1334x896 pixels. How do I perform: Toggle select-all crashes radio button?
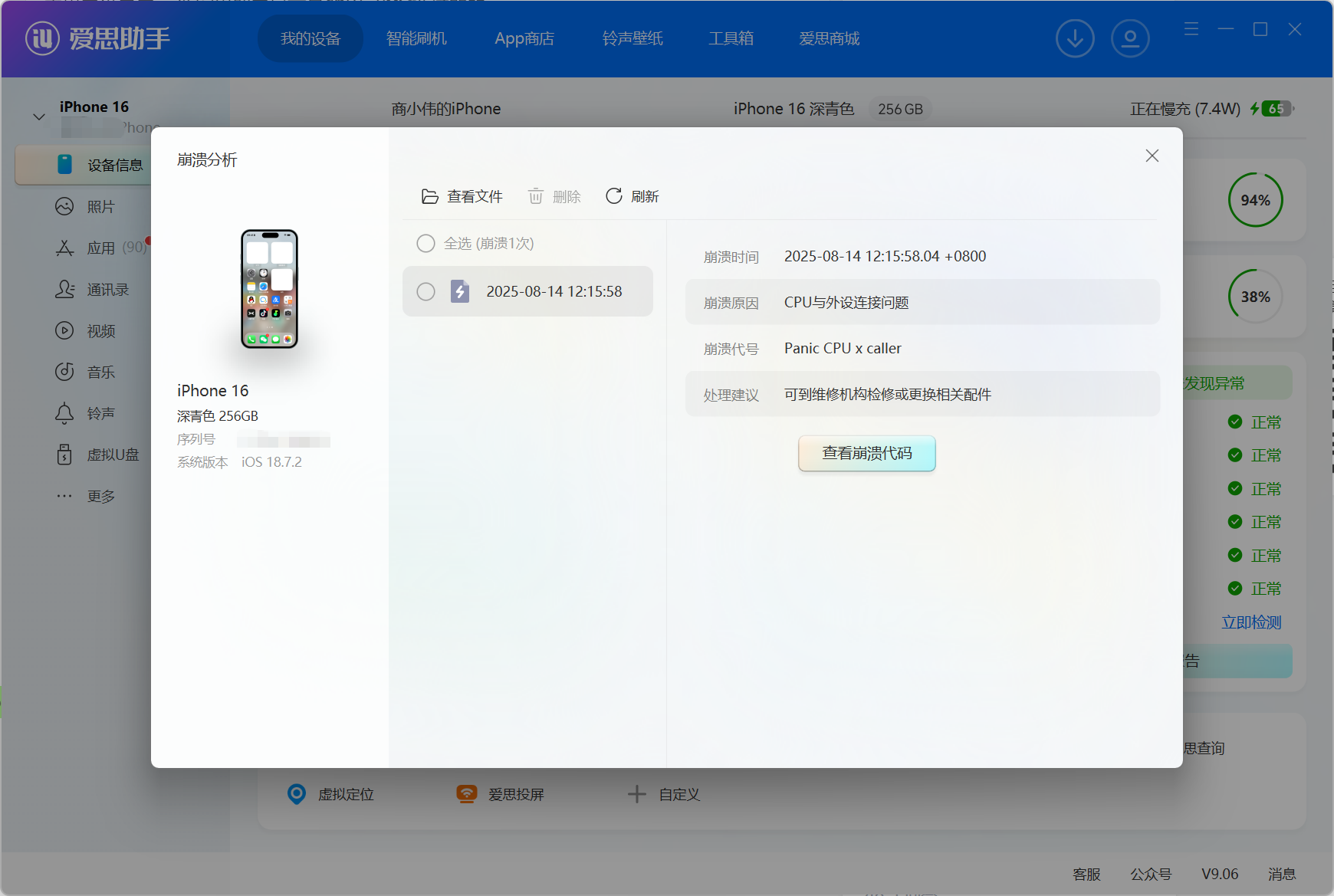tap(426, 244)
